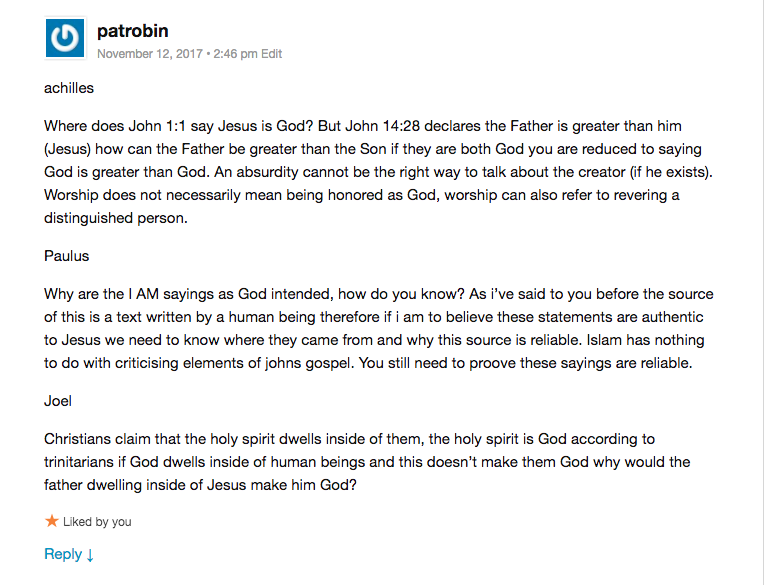Click the Edit link next to timestamp
Image resolution: width=765 pixels, height=585 pixels.
[x=271, y=54]
